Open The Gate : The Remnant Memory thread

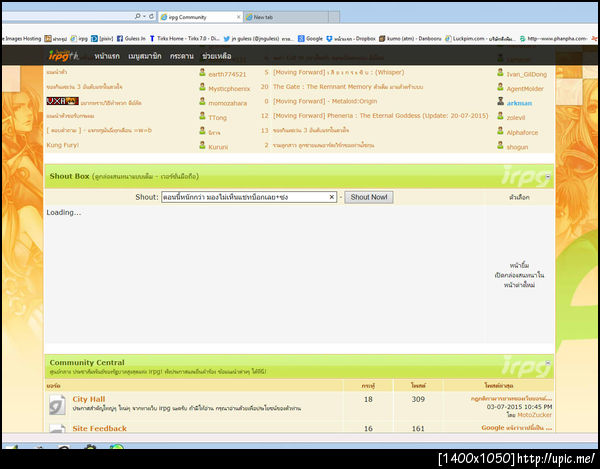(348, 87)
